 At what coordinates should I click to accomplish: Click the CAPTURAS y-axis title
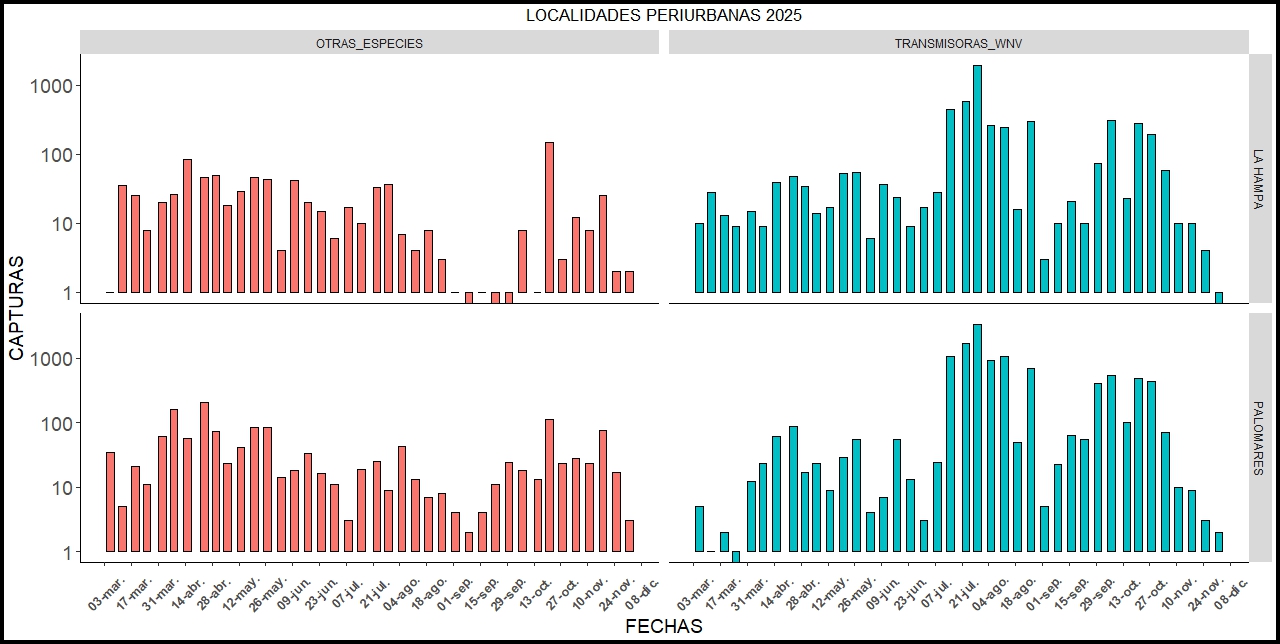coord(17,307)
